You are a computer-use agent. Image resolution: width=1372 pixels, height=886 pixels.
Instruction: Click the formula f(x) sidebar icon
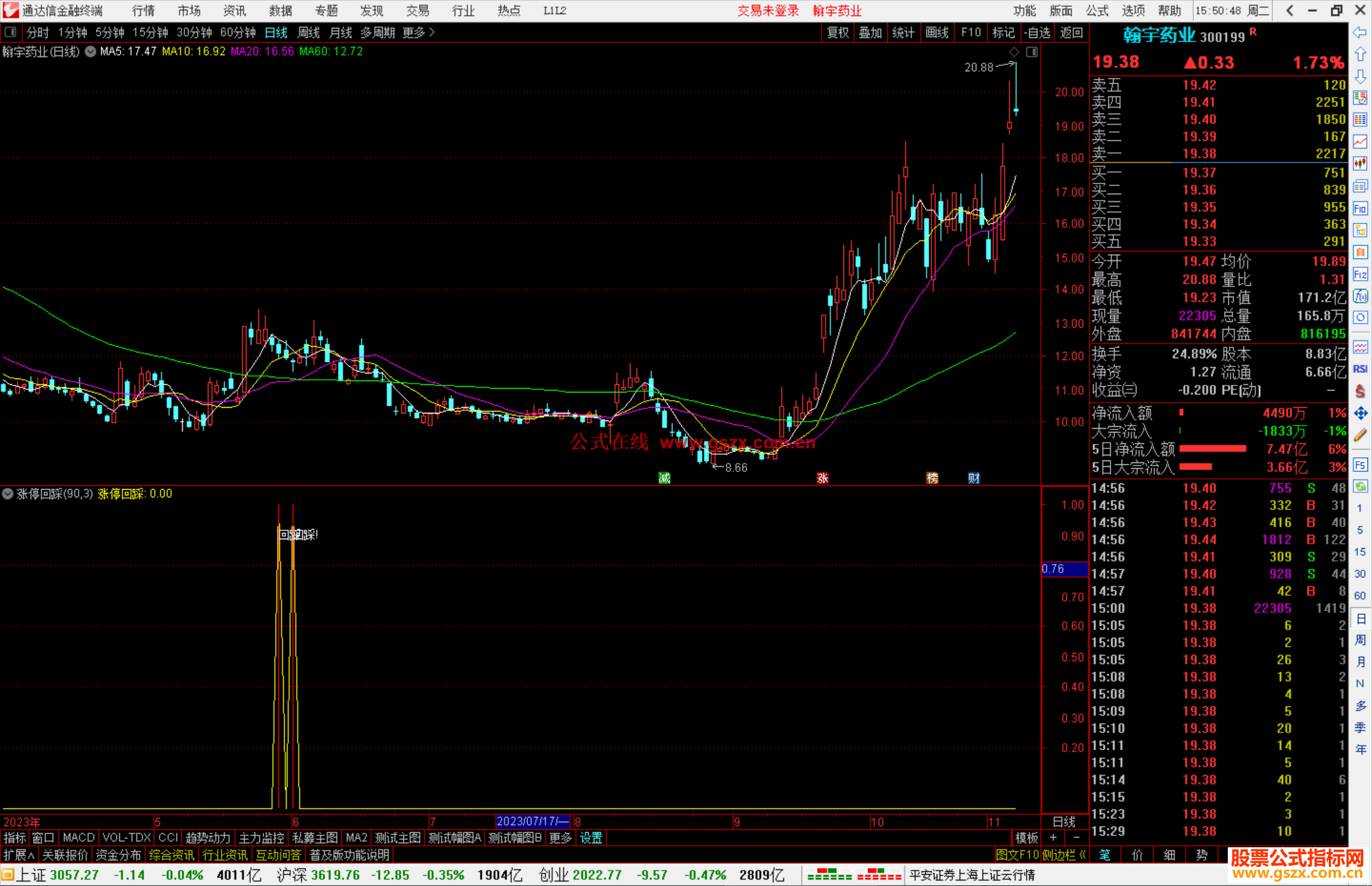(1360, 296)
